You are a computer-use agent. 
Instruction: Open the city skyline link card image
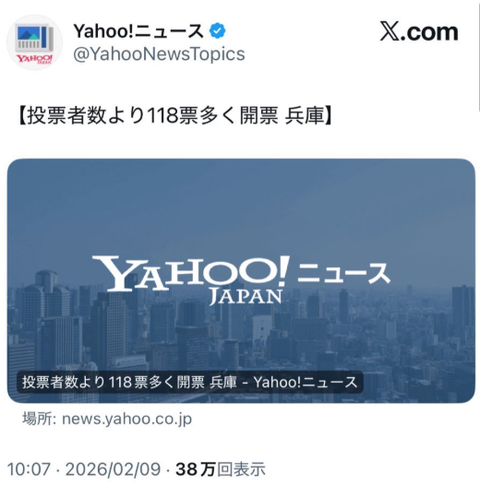click(241, 281)
